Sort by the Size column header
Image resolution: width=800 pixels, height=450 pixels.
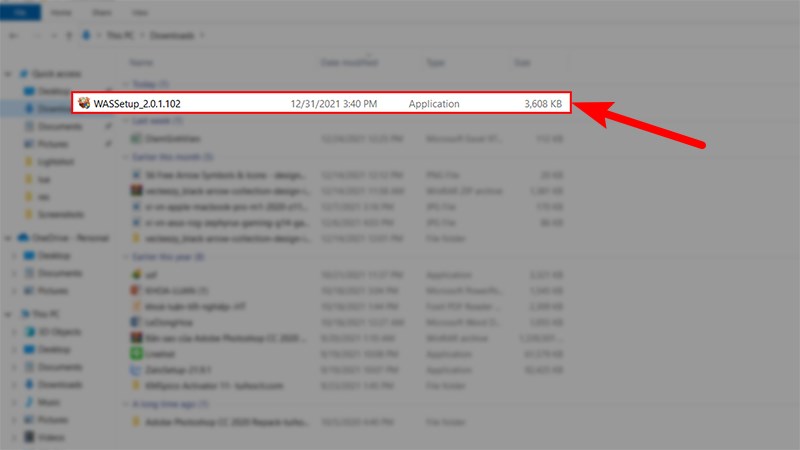(x=522, y=62)
